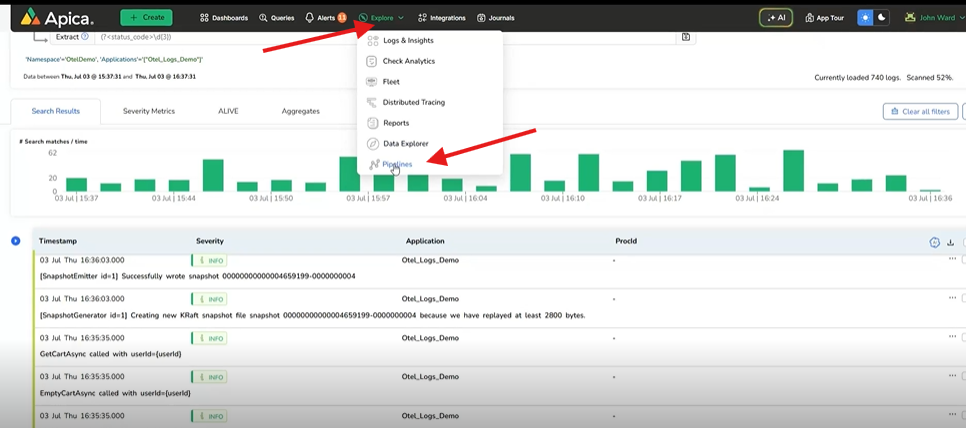The image size is (966, 428).
Task: Select Pipelines from the Explore menu
Action: [x=397, y=164]
